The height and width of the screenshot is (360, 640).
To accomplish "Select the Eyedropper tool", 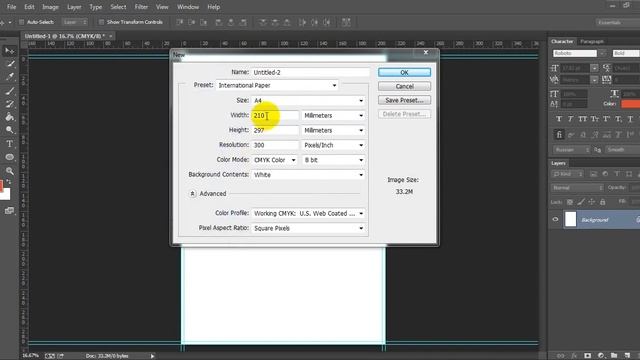I will tap(9, 77).
